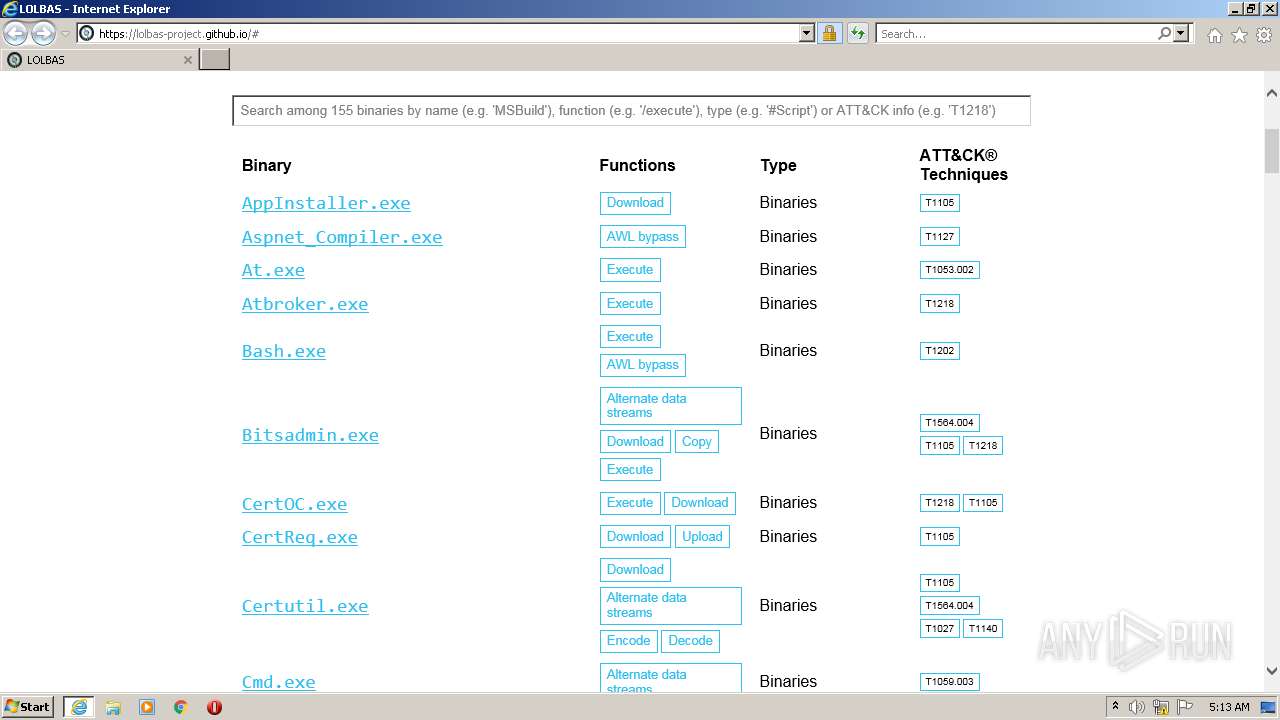Open the Aspnet_Compiler.exe entry
The image size is (1280, 720).
[342, 237]
